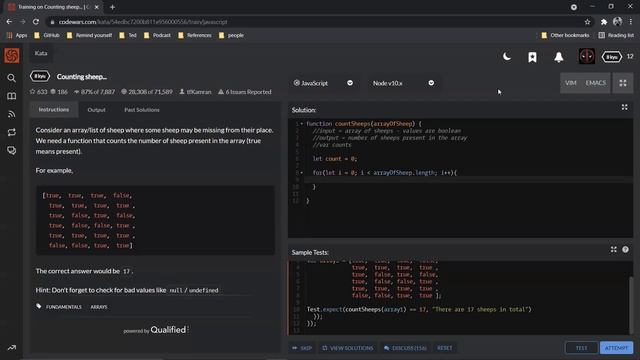The image size is (640, 360).
Task: Click the Test.expect line in Sample Tests
Action: [419, 309]
